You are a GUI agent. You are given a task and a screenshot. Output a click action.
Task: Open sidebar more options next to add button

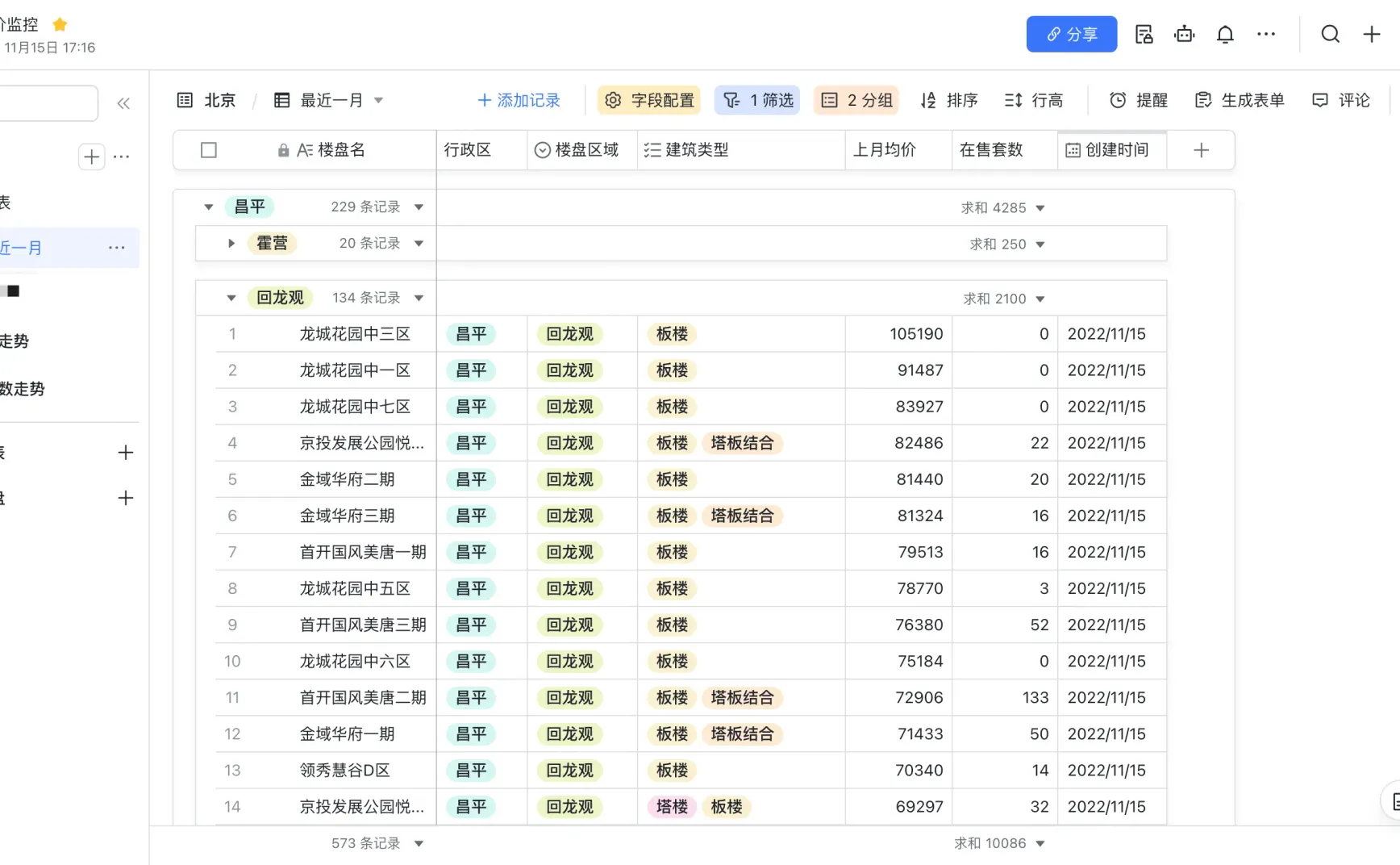pos(121,157)
